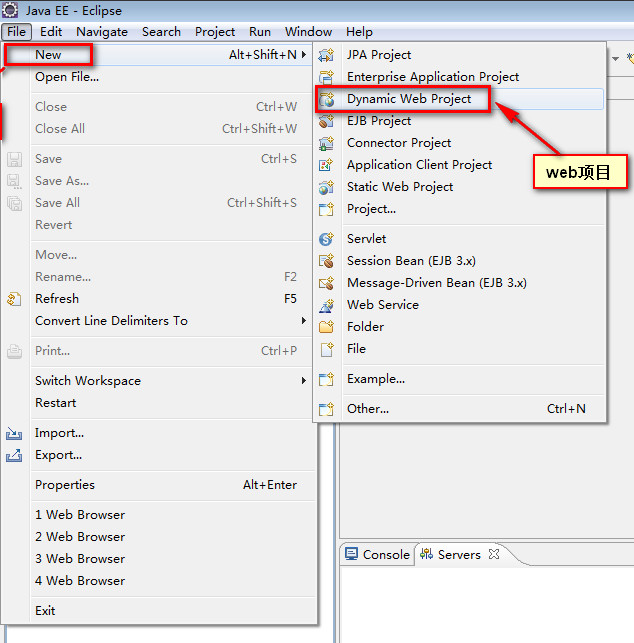The height and width of the screenshot is (643, 634).
Task: Click the Static Web Project icon
Action: click(x=326, y=187)
